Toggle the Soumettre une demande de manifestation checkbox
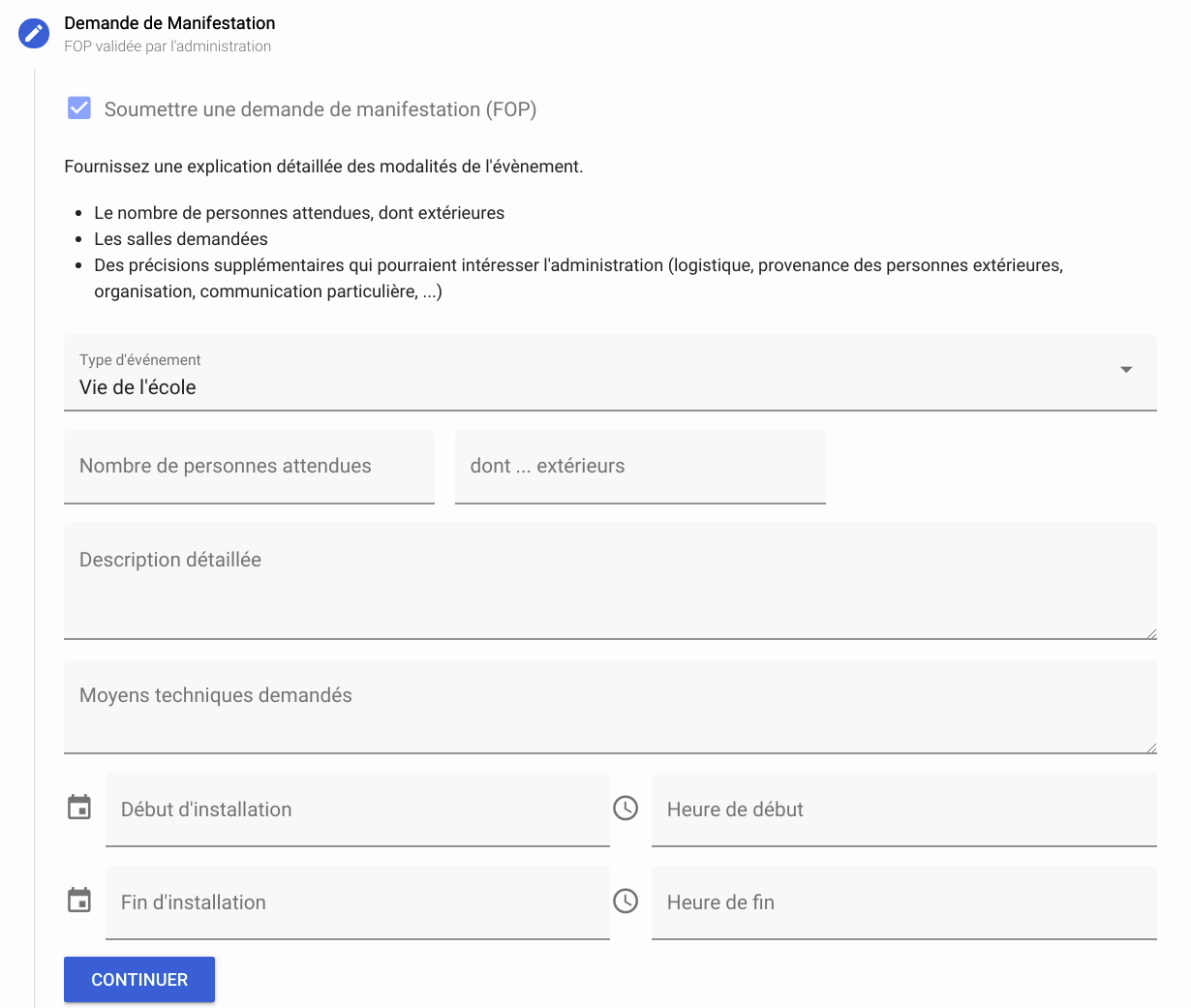The image size is (1191, 1008). pos(79,107)
